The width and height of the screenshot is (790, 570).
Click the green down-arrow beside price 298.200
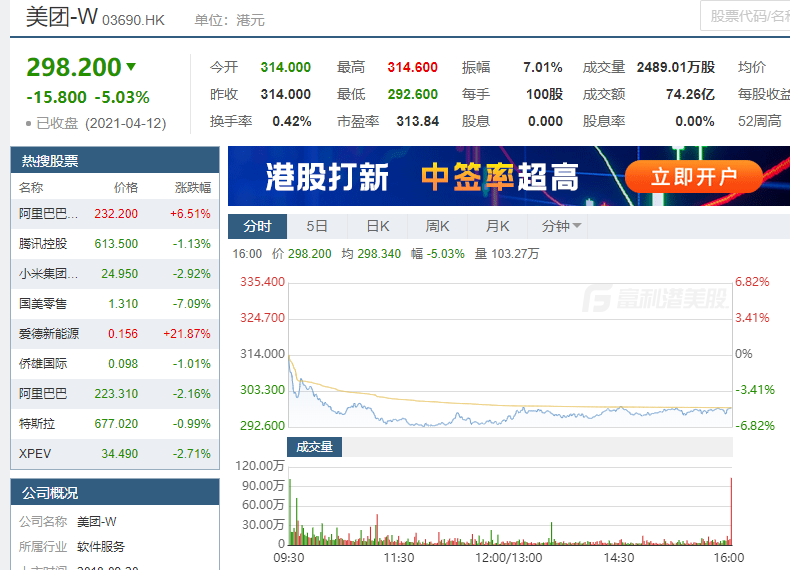tap(131, 66)
